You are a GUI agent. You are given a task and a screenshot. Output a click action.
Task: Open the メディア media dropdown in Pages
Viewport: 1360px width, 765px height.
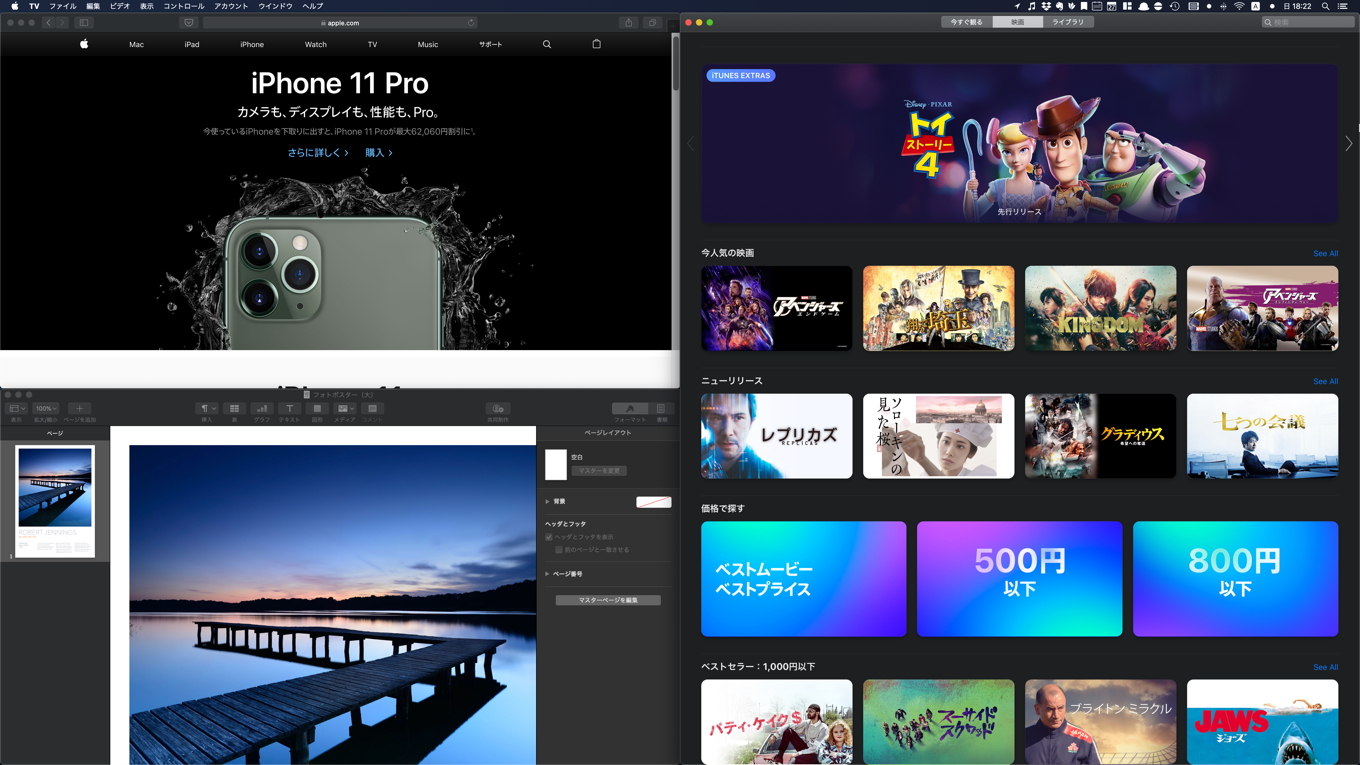[344, 408]
